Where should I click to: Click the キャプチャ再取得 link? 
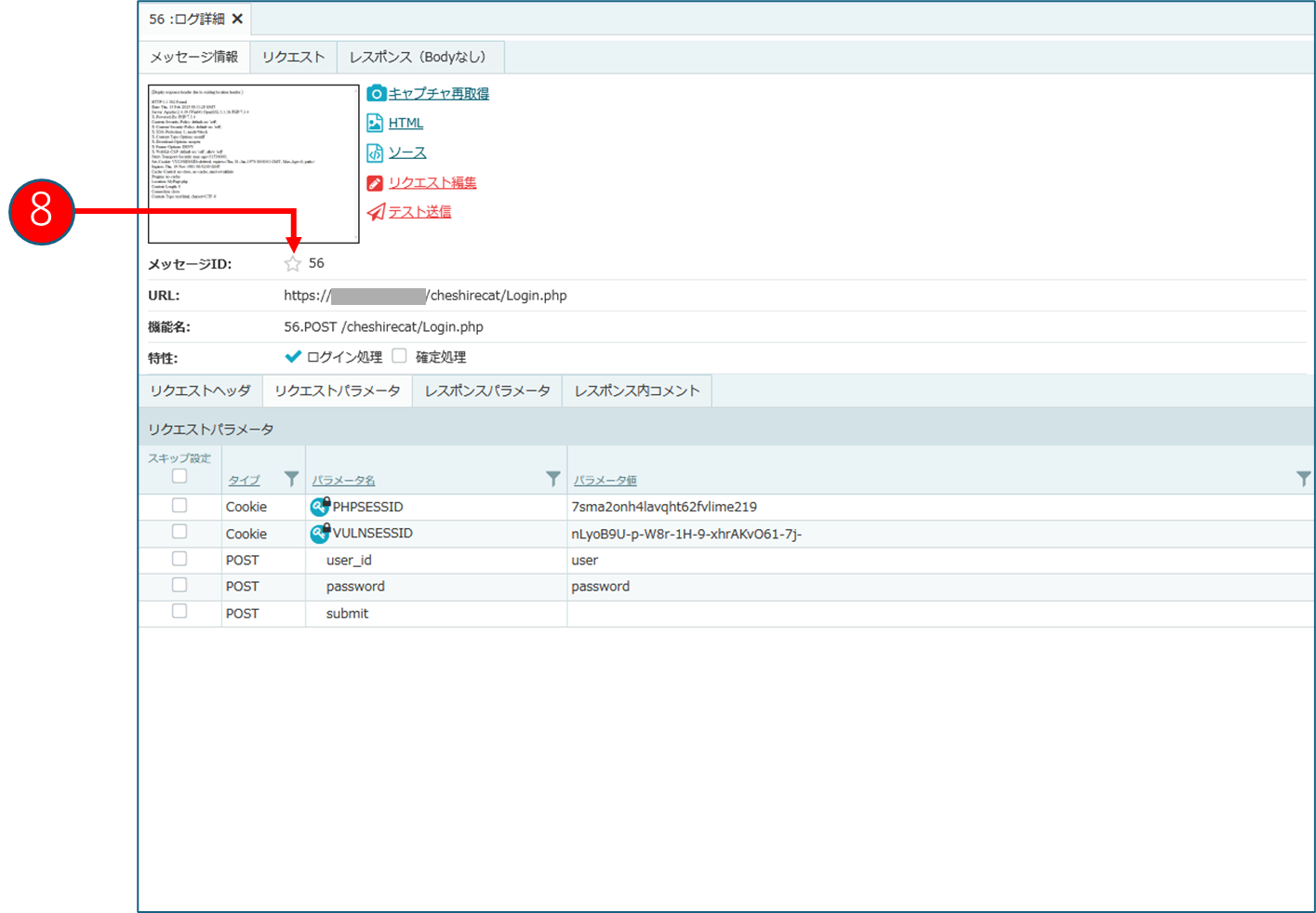click(x=438, y=93)
